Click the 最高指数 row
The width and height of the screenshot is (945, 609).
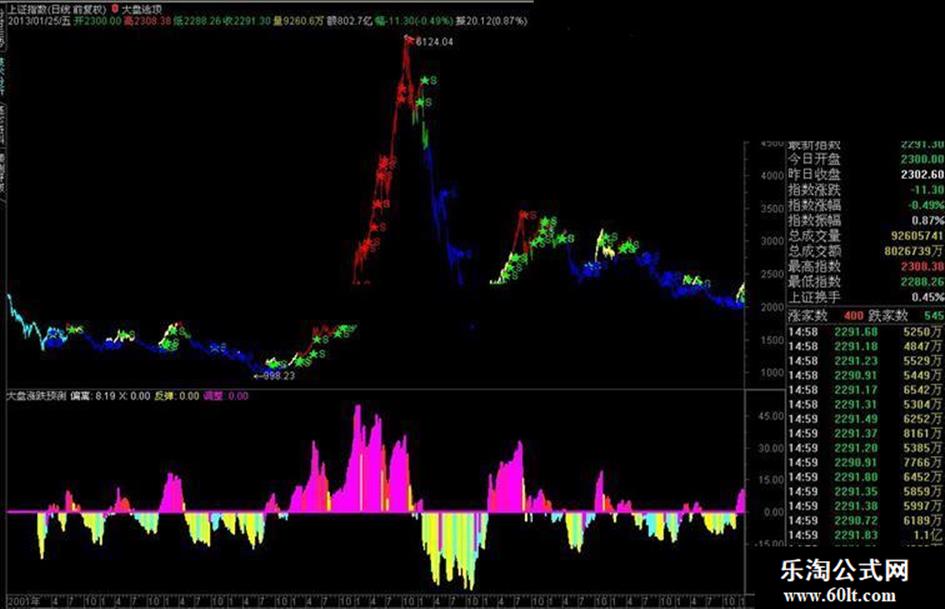pos(865,267)
